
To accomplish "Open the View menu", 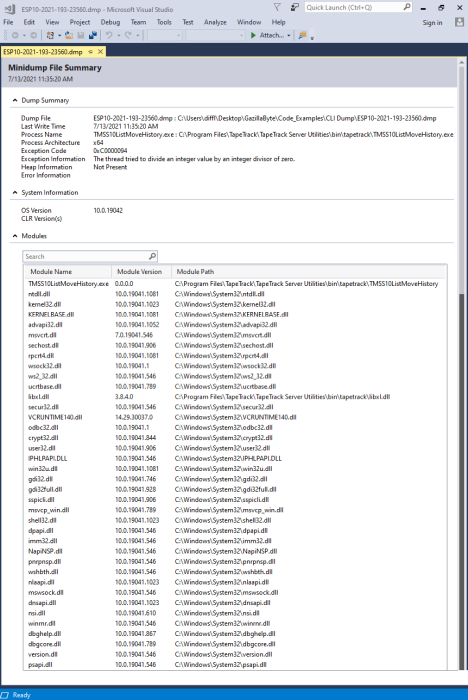I will click(52, 22).
